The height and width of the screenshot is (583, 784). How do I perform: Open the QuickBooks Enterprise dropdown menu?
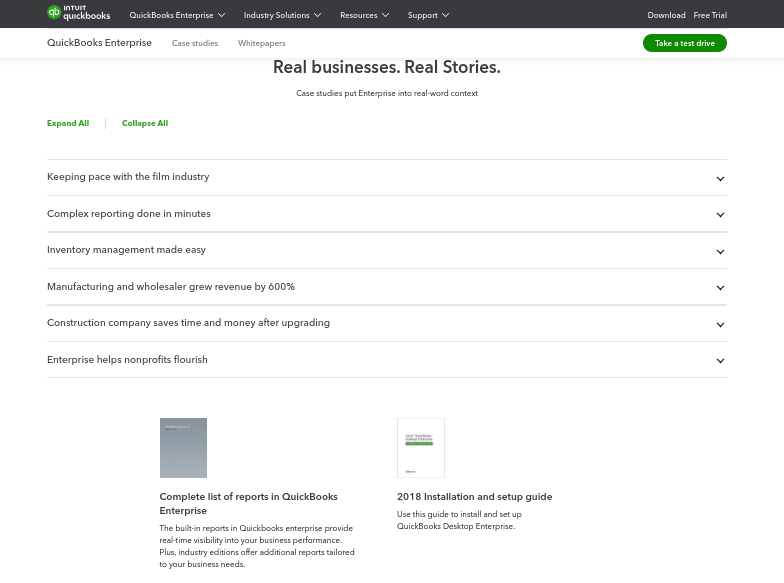coord(177,16)
